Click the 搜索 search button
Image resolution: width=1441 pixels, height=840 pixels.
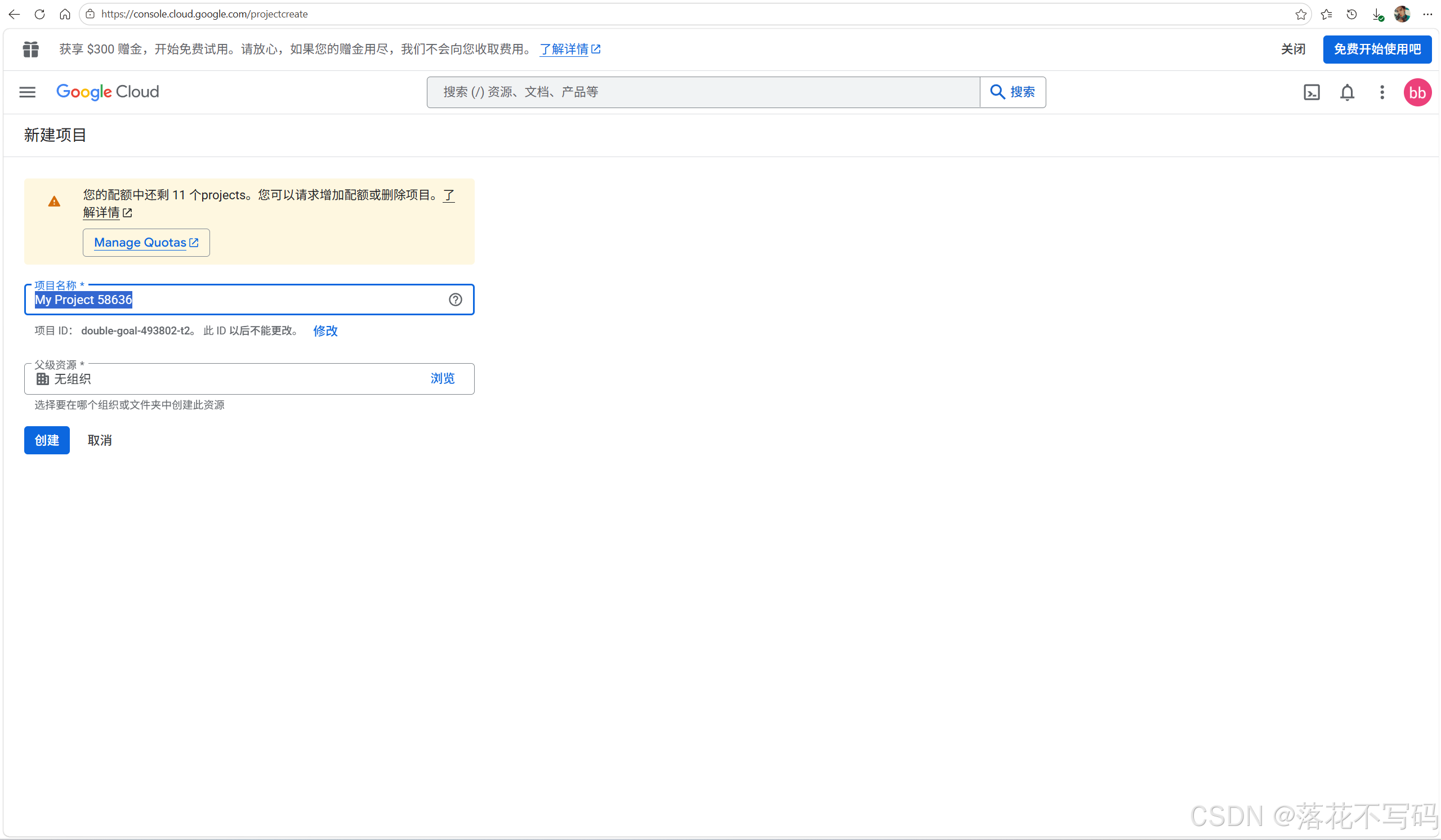coord(1012,92)
